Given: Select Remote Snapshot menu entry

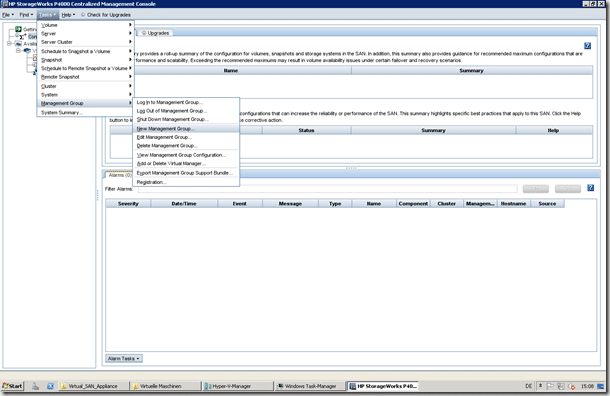Looking at the screenshot, I should (85, 77).
